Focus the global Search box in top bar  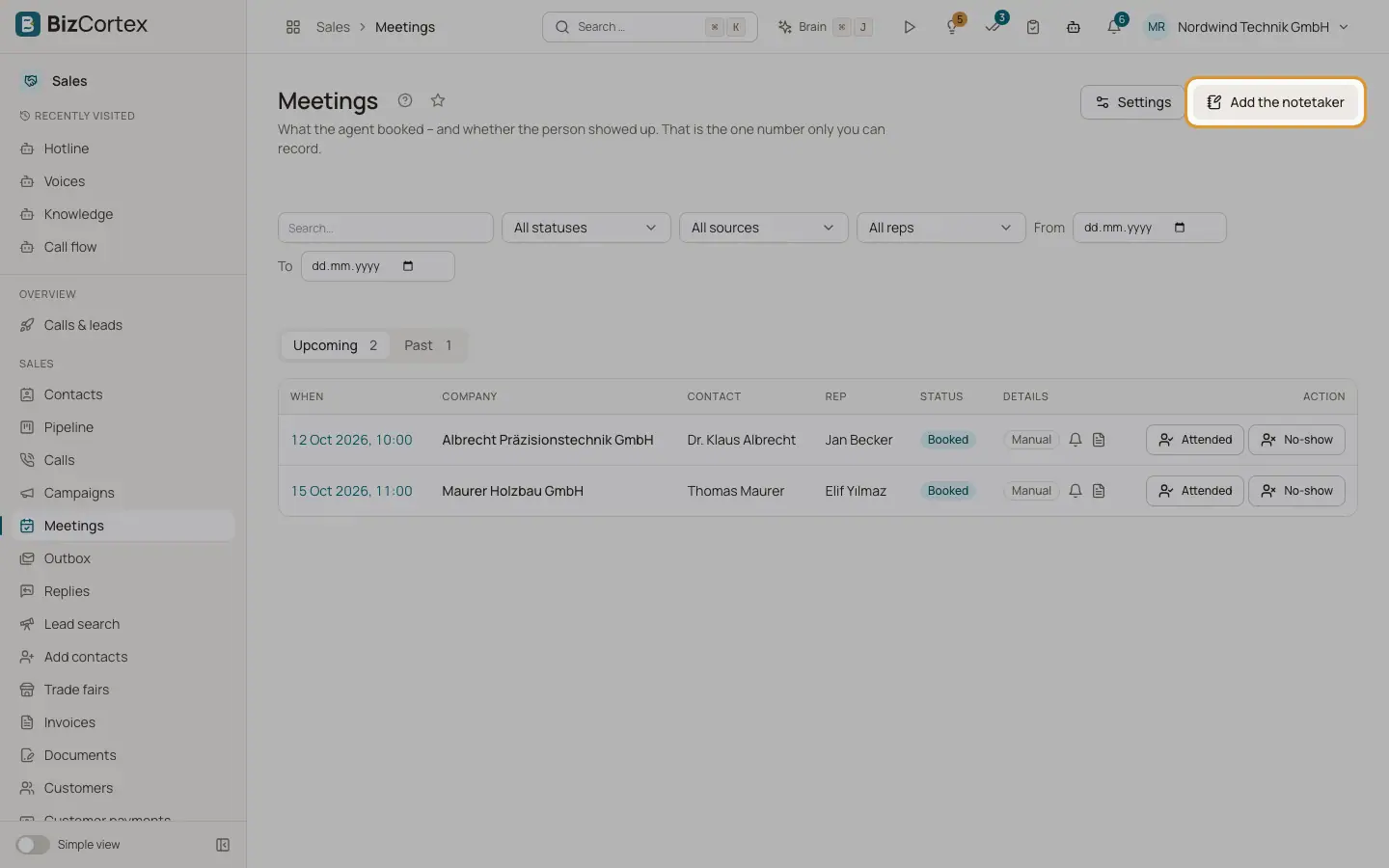650,27
